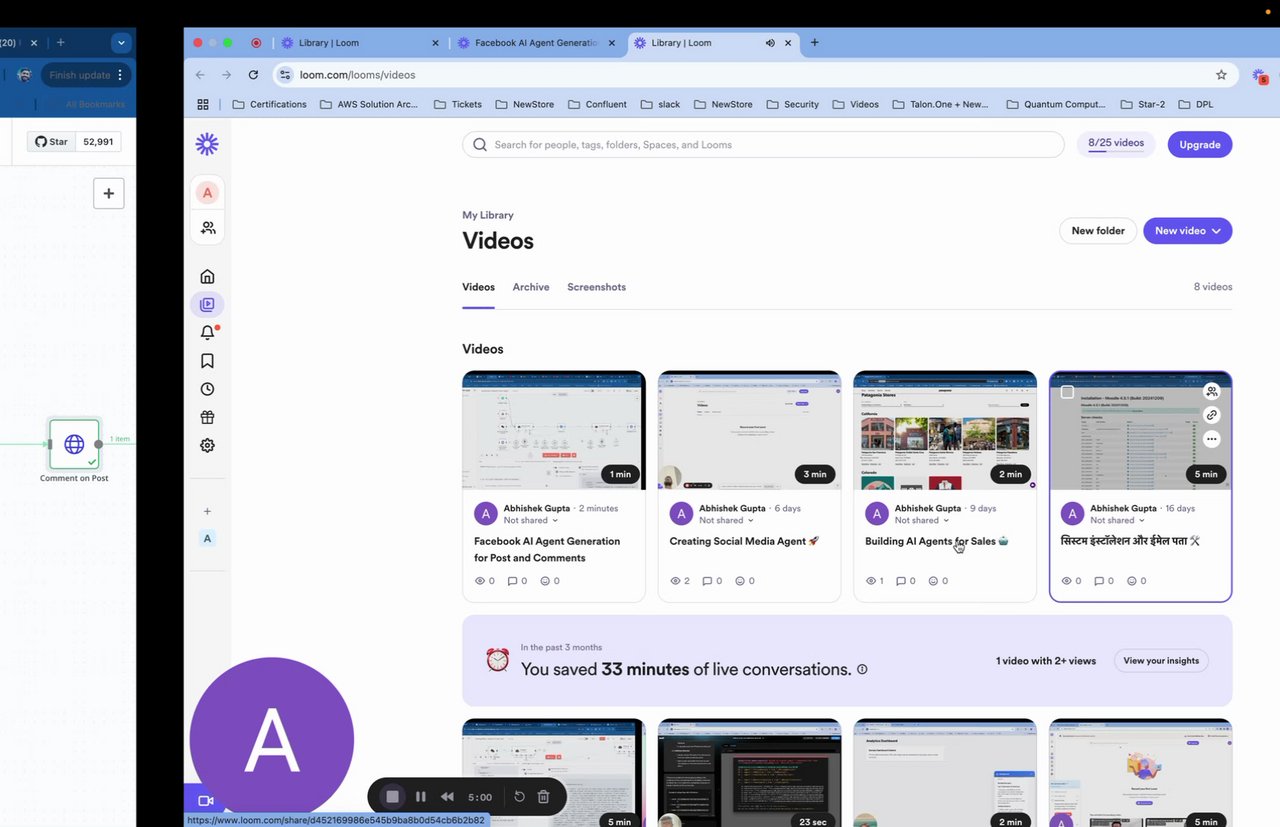Open Facebook AI Agent Generation video thumbnail

click(x=554, y=430)
